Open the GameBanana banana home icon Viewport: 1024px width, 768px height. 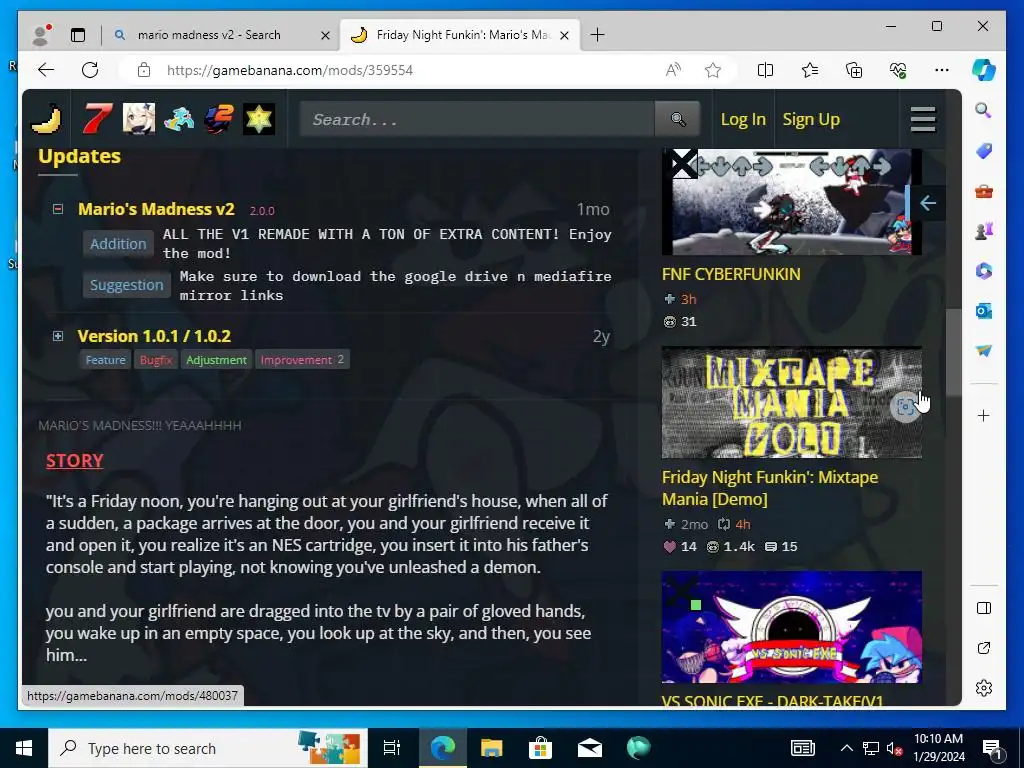[x=46, y=119]
